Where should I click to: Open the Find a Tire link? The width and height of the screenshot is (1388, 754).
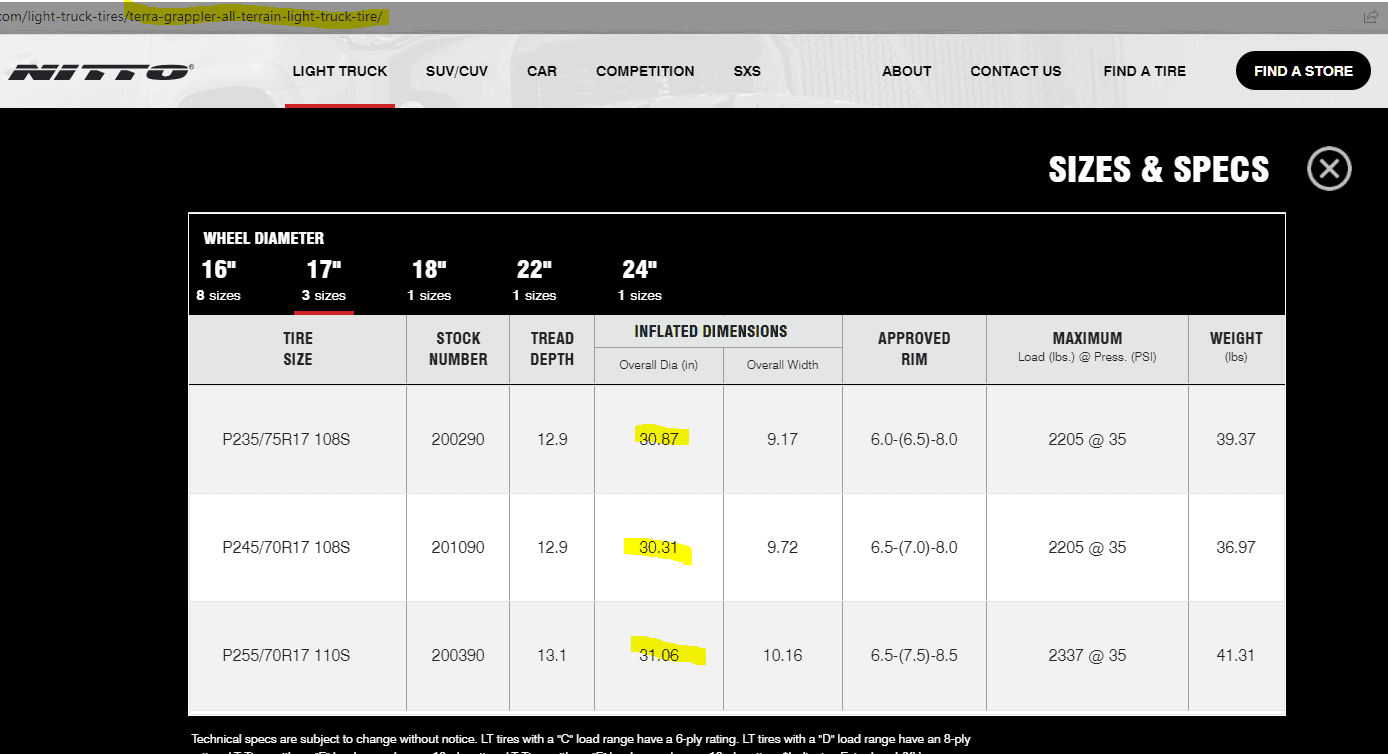coord(1145,71)
